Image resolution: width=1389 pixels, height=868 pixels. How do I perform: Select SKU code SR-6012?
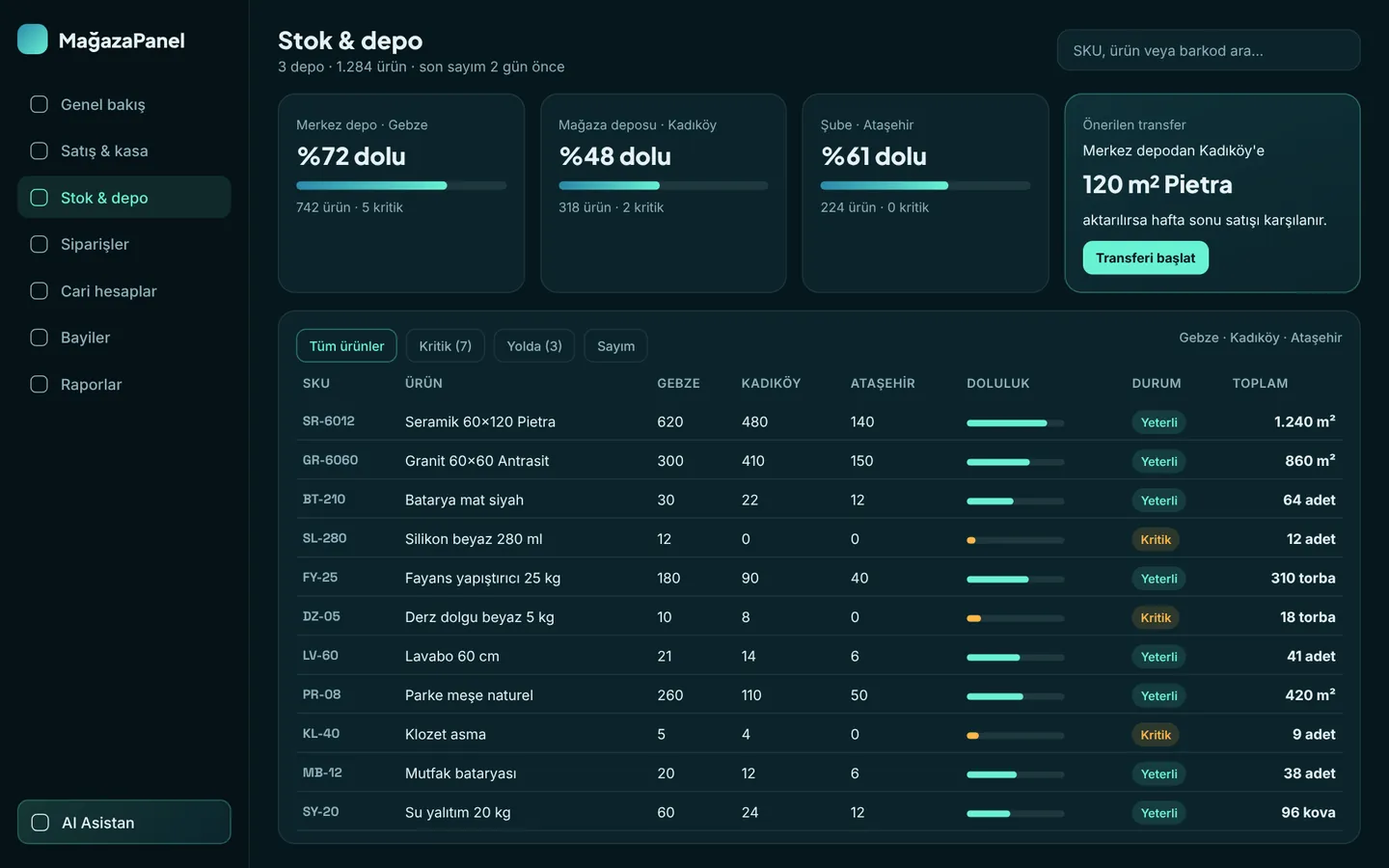click(329, 421)
